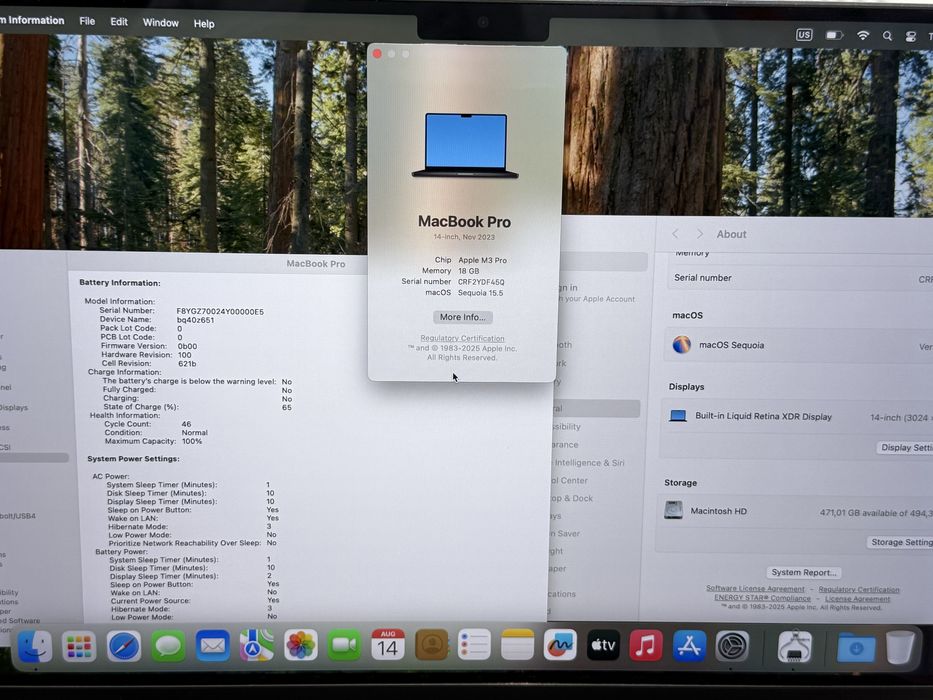Click the System Information chip icon in the Dock
This screenshot has height=700, width=933.
click(x=795, y=646)
